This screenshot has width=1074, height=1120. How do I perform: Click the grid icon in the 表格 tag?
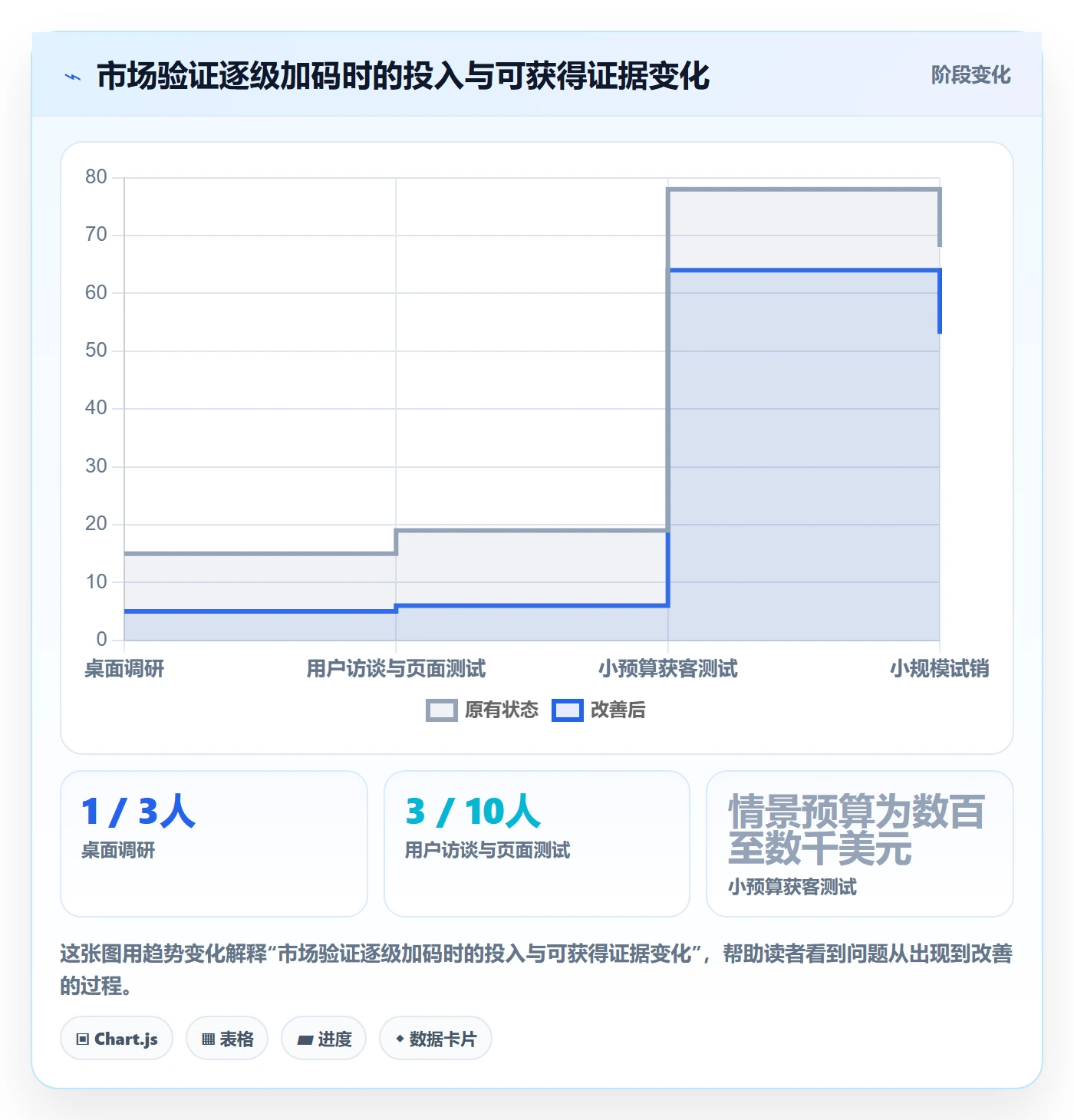point(208,1039)
